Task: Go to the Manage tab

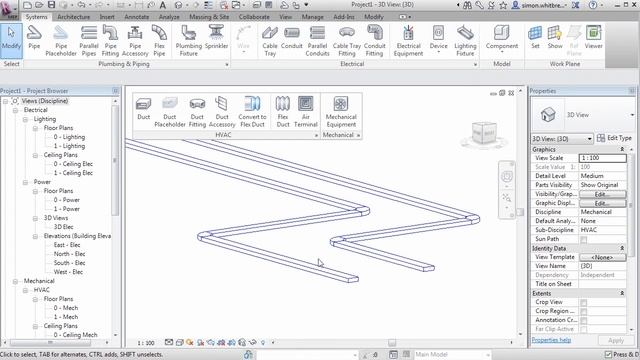Action: (x=313, y=17)
